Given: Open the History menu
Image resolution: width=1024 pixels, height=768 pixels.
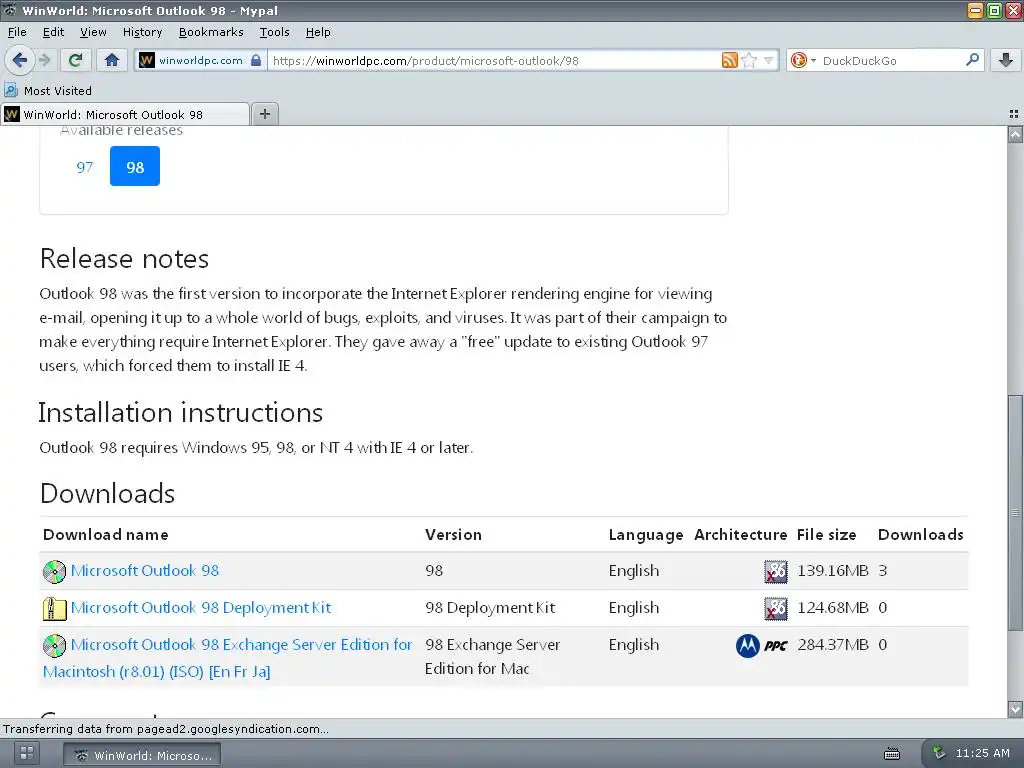Looking at the screenshot, I should [x=142, y=32].
